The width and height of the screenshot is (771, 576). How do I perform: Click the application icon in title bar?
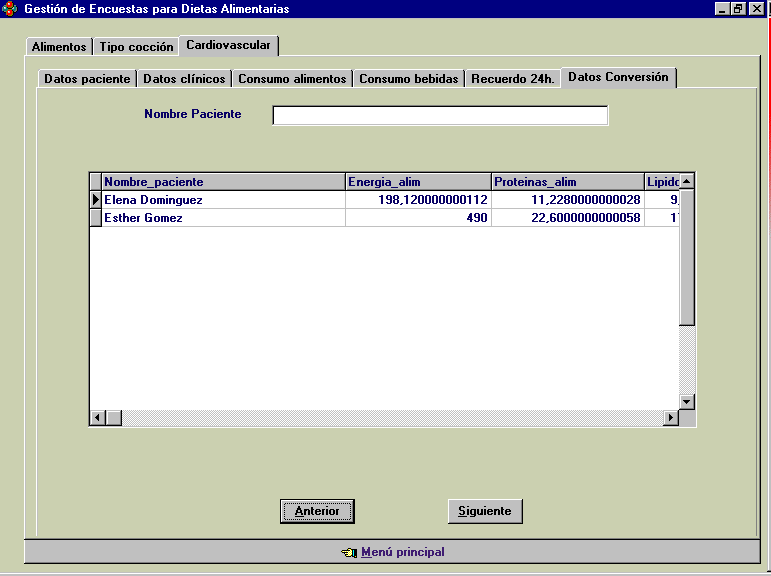click(x=10, y=9)
